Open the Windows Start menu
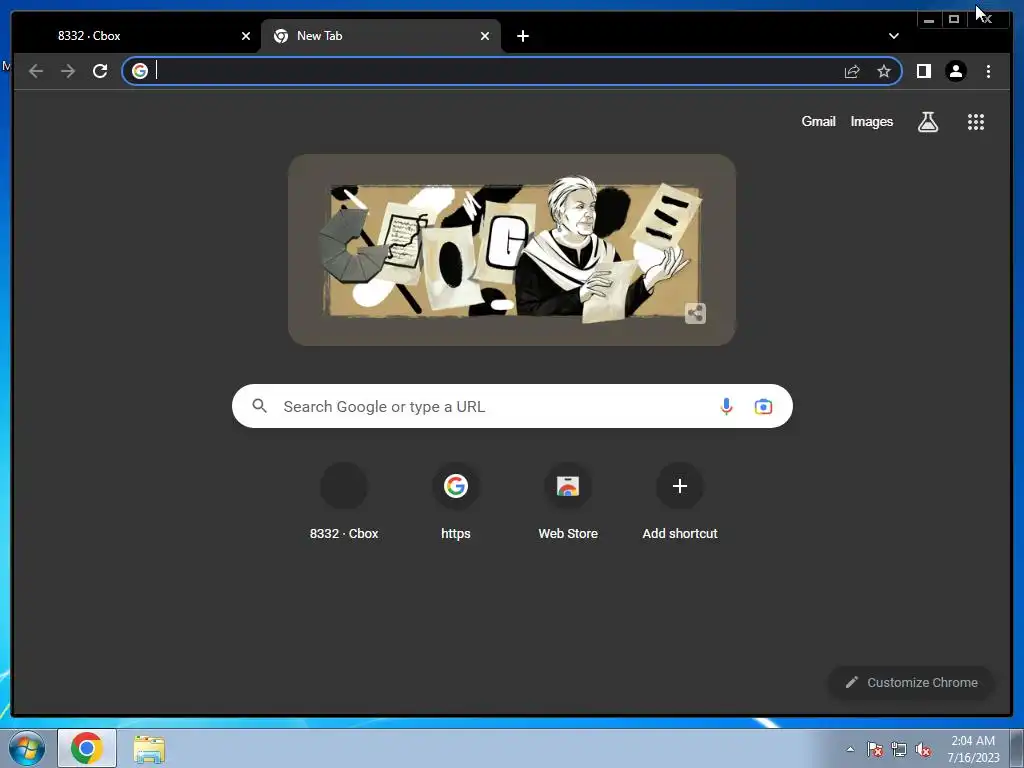Screen dimensions: 1024x768 [x=27, y=748]
